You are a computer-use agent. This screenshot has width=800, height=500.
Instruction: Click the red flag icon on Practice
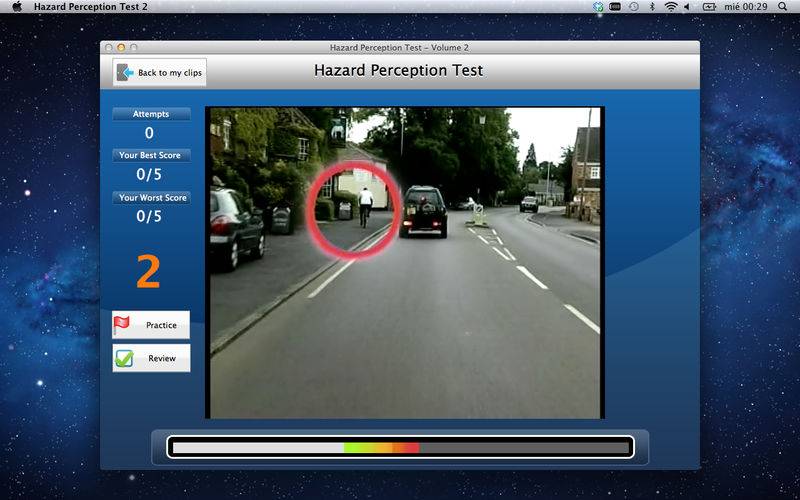[121, 324]
